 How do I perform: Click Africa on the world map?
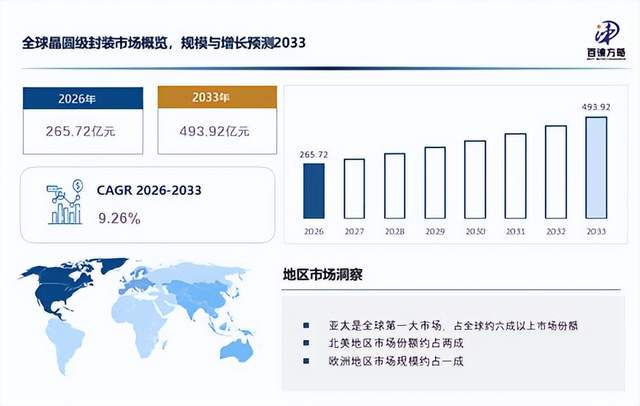[140, 325]
